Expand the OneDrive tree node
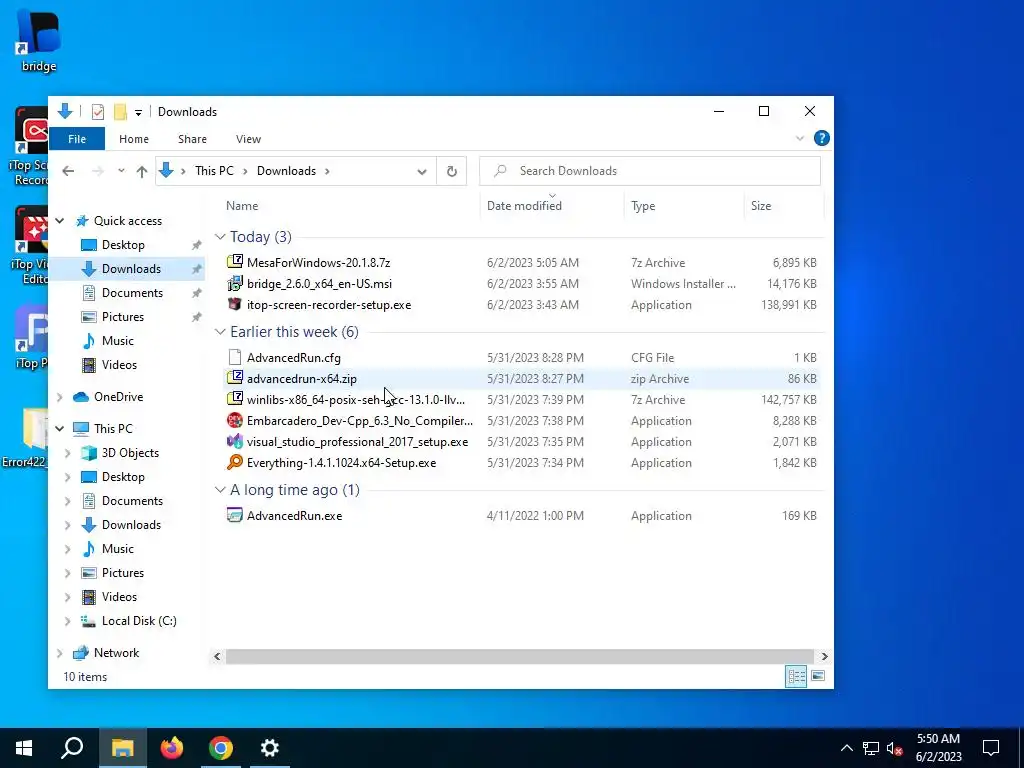This screenshot has height=768, width=1024. 59,397
